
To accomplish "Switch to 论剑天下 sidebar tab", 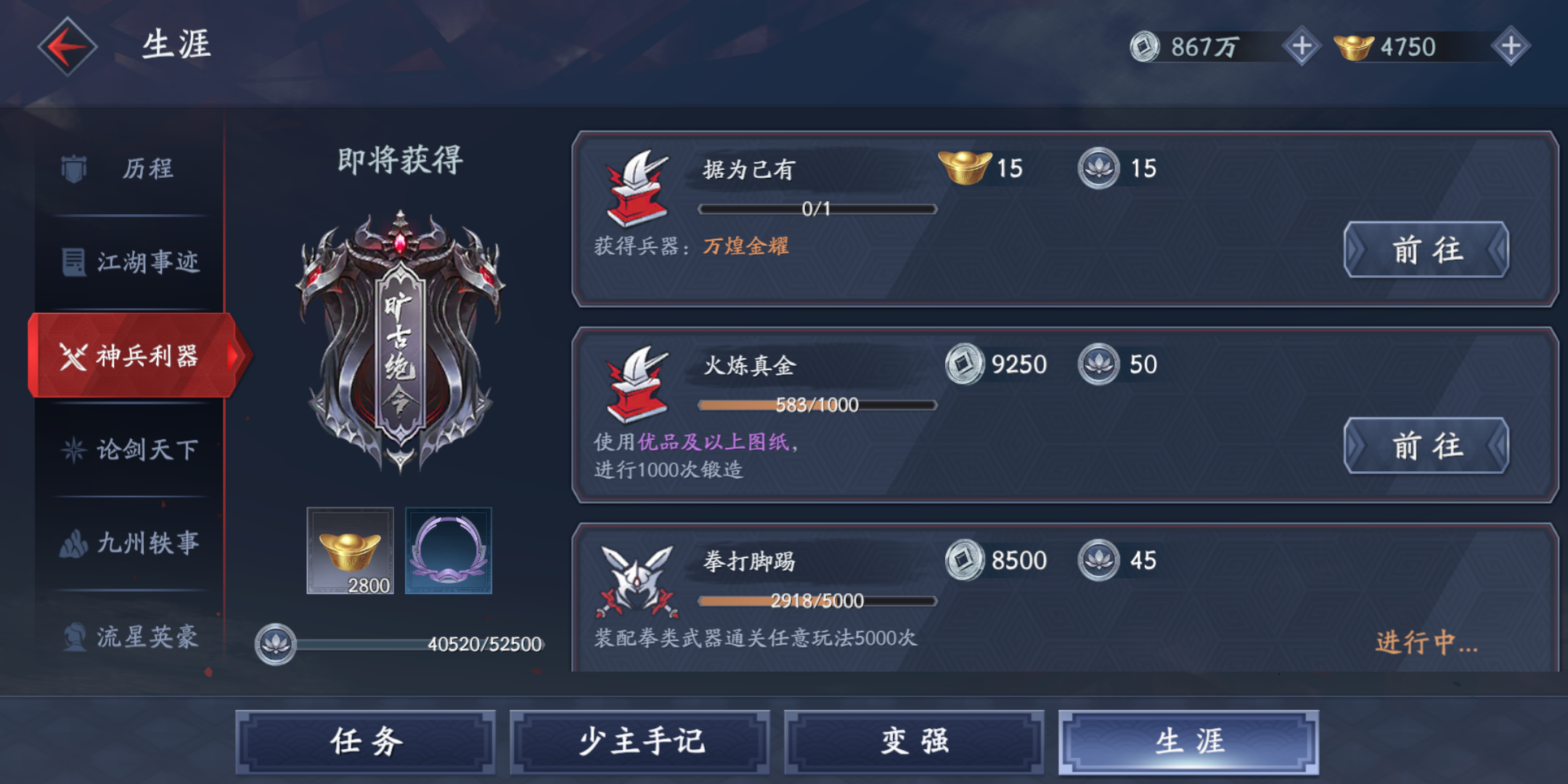I will [129, 449].
